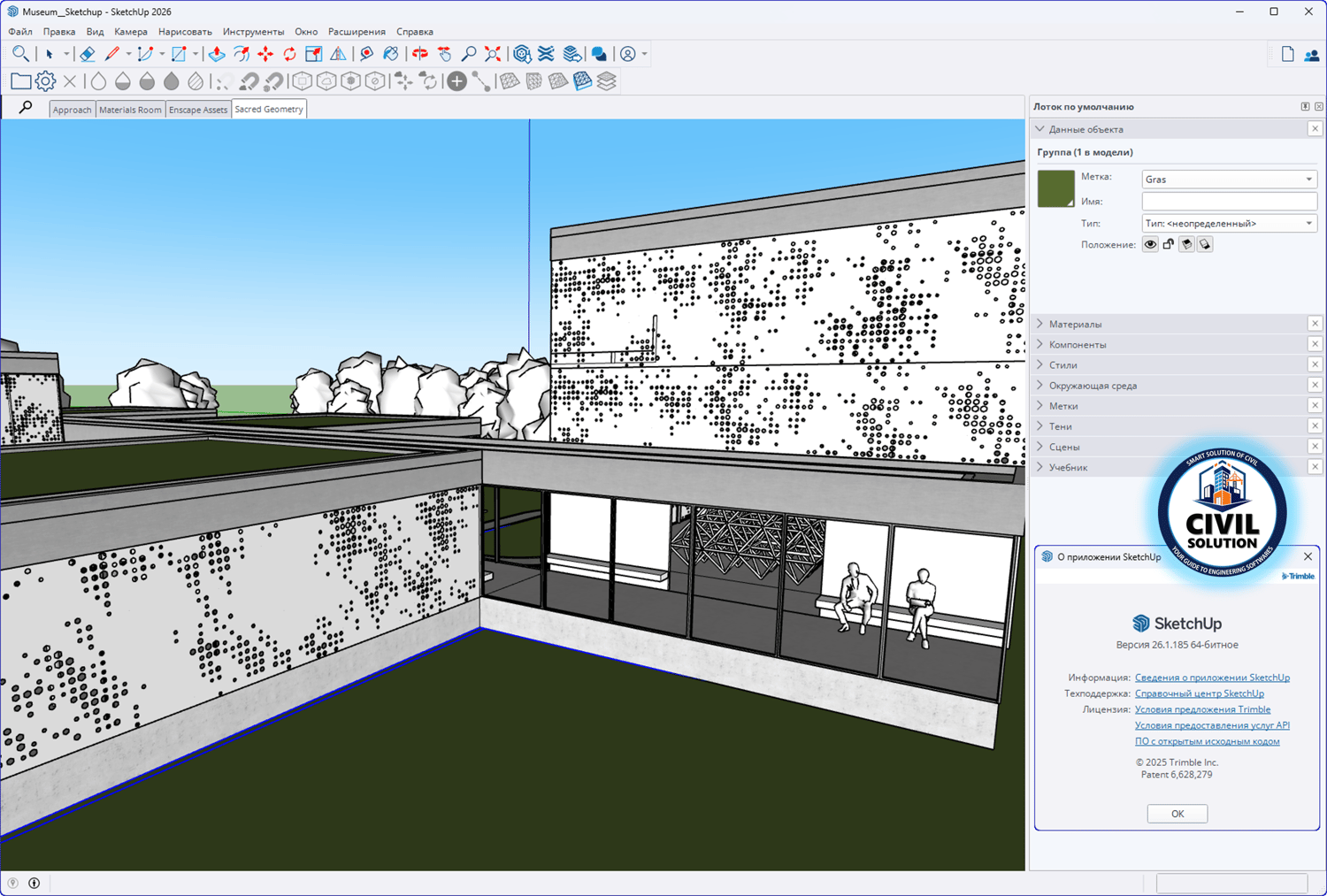Click the Имя name input field
This screenshot has width=1327, height=896.
point(1229,202)
